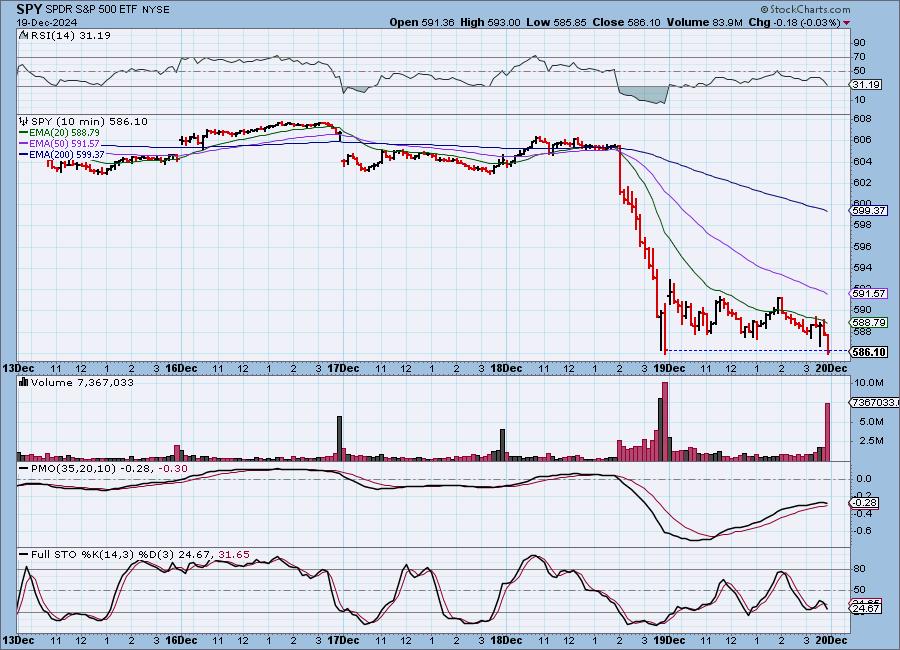Click the 604 price axis tick
This screenshot has width=900, height=650.
click(x=862, y=161)
